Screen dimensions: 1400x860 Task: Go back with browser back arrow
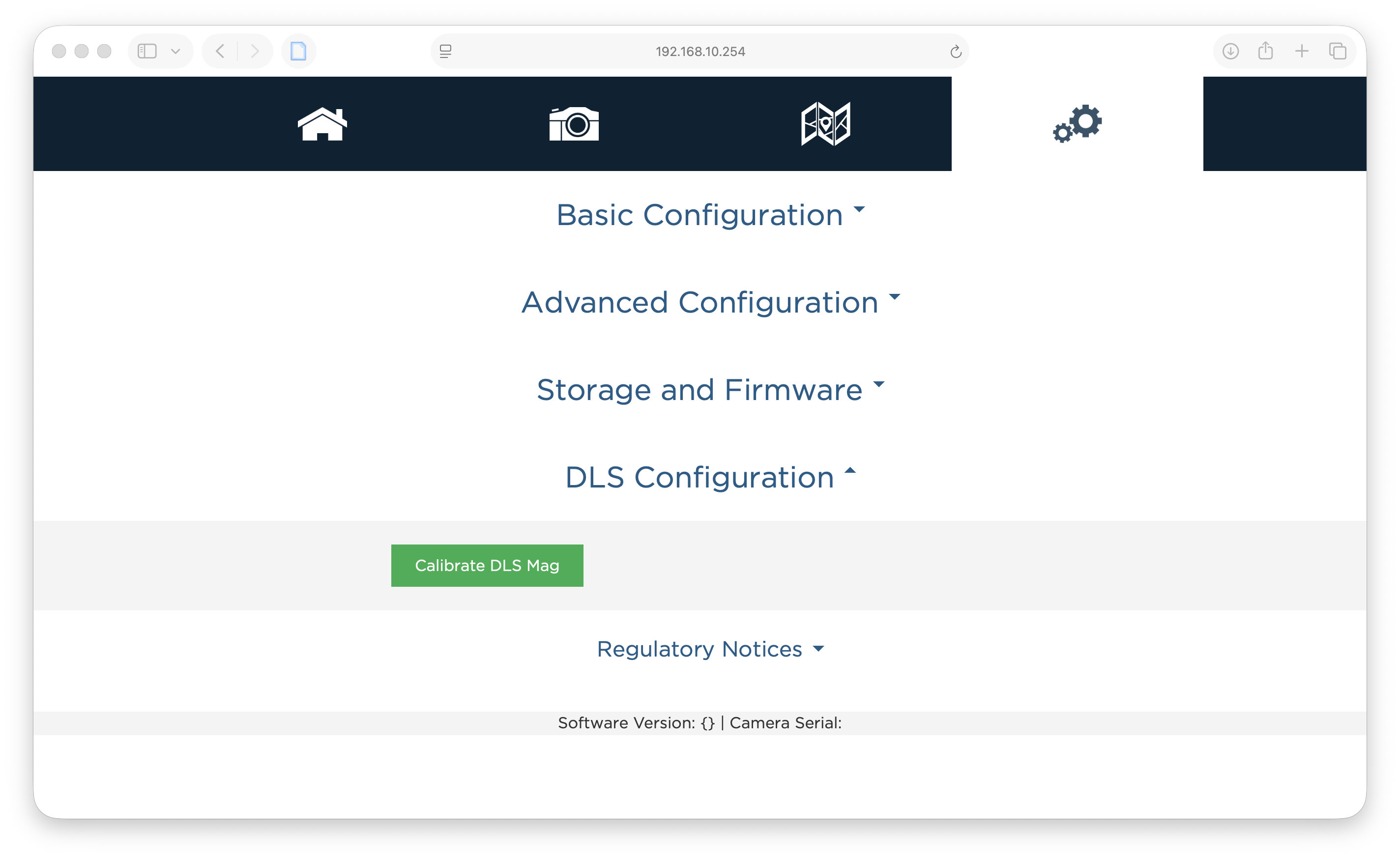tap(220, 51)
